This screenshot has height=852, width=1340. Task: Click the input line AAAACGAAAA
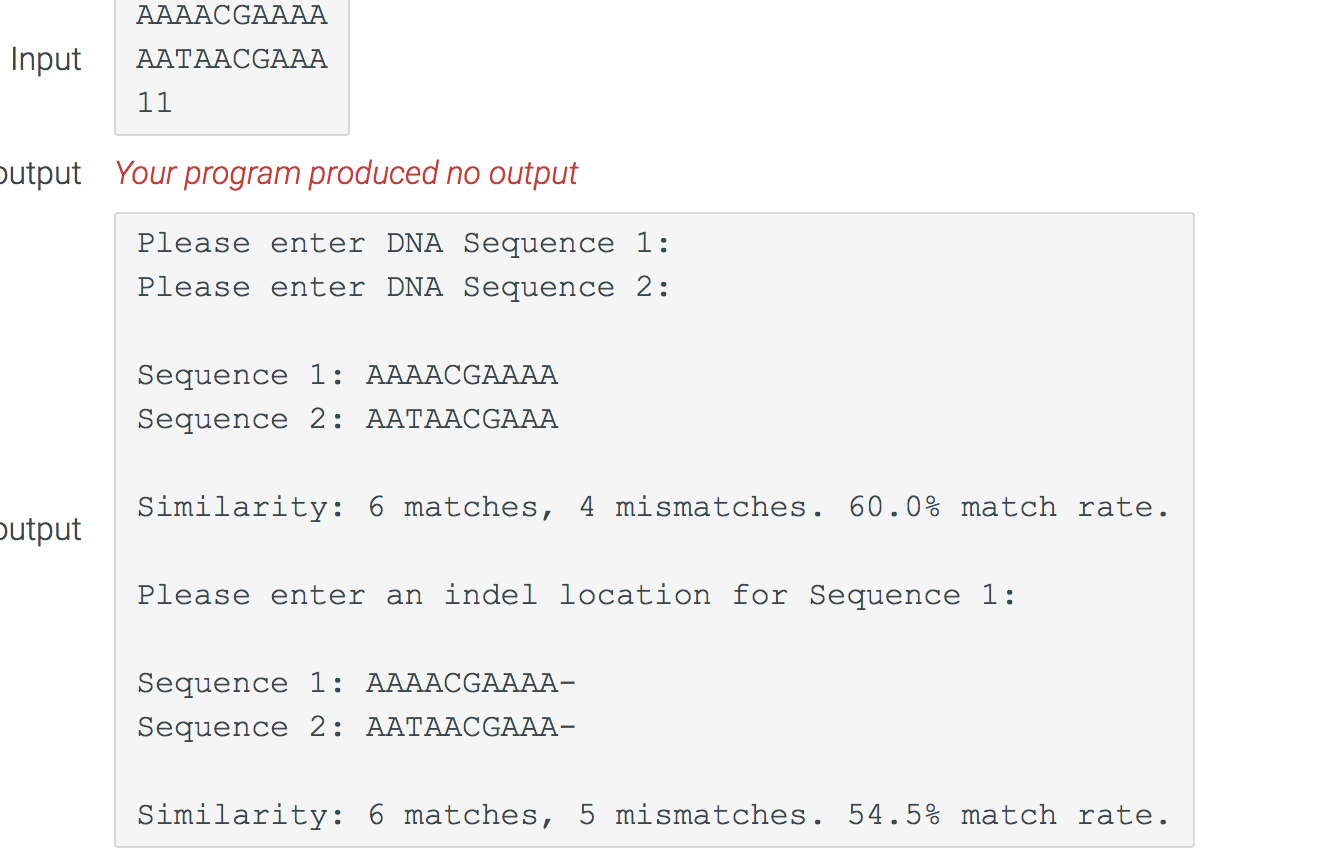pyautogui.click(x=232, y=15)
